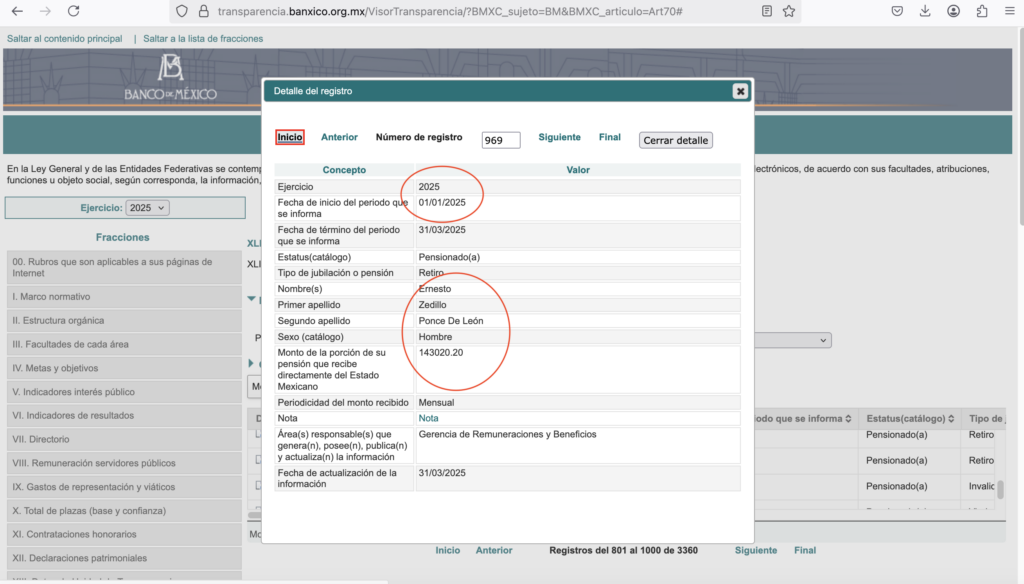
Task: Click the Número de registro input field
Action: point(500,140)
